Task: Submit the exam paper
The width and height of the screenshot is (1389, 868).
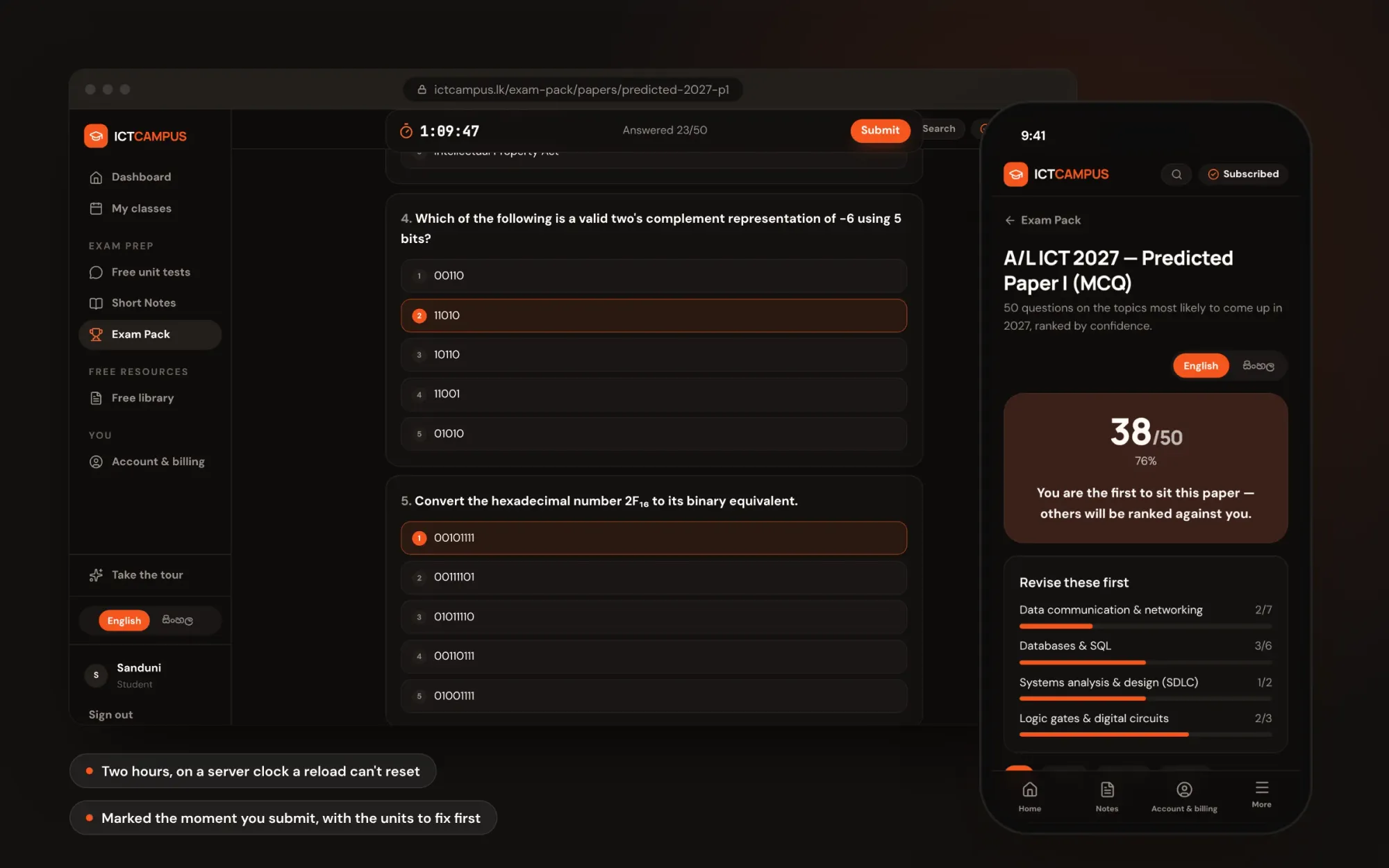Action: click(x=880, y=131)
